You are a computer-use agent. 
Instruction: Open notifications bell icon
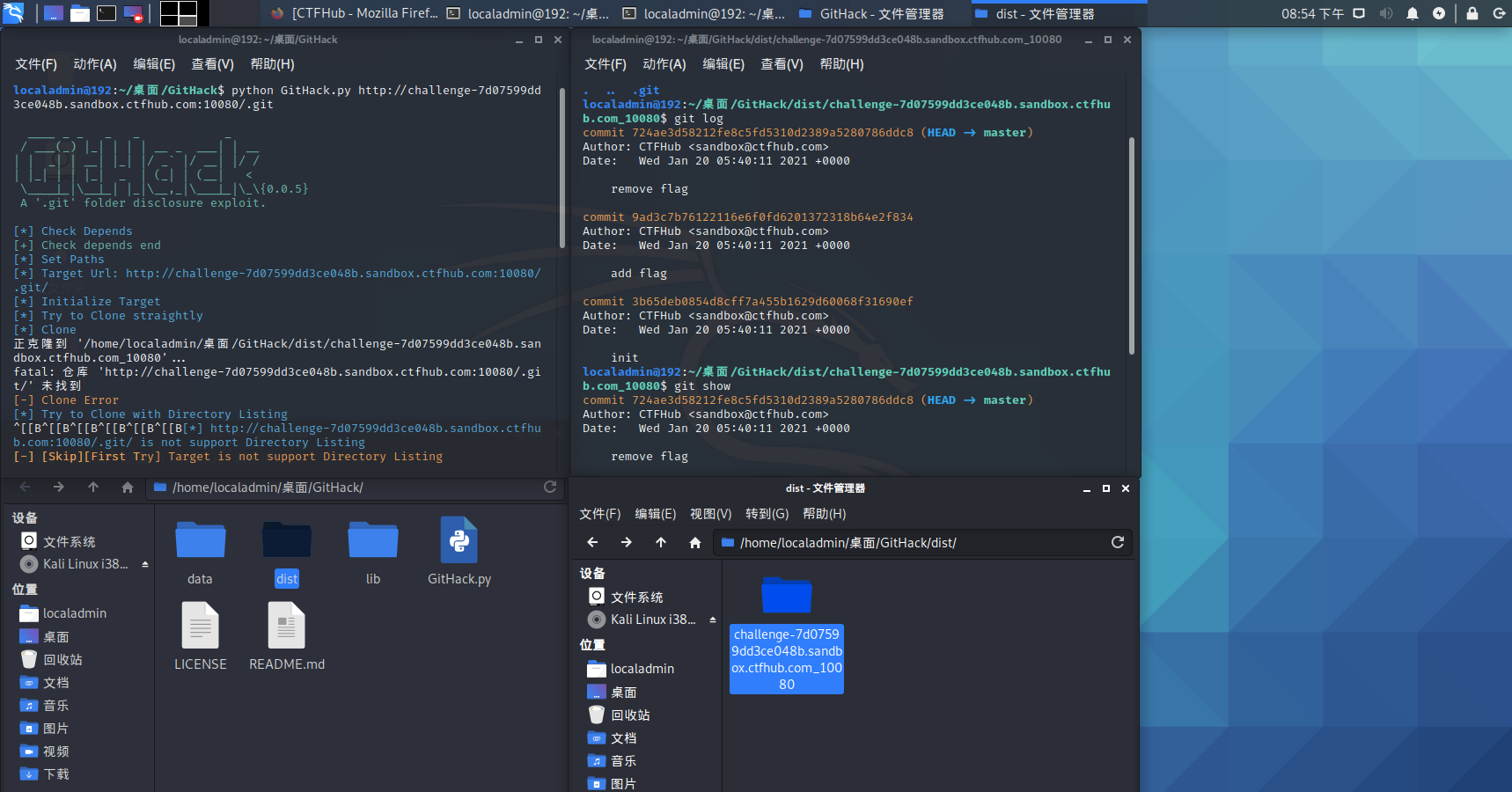coord(1413,13)
